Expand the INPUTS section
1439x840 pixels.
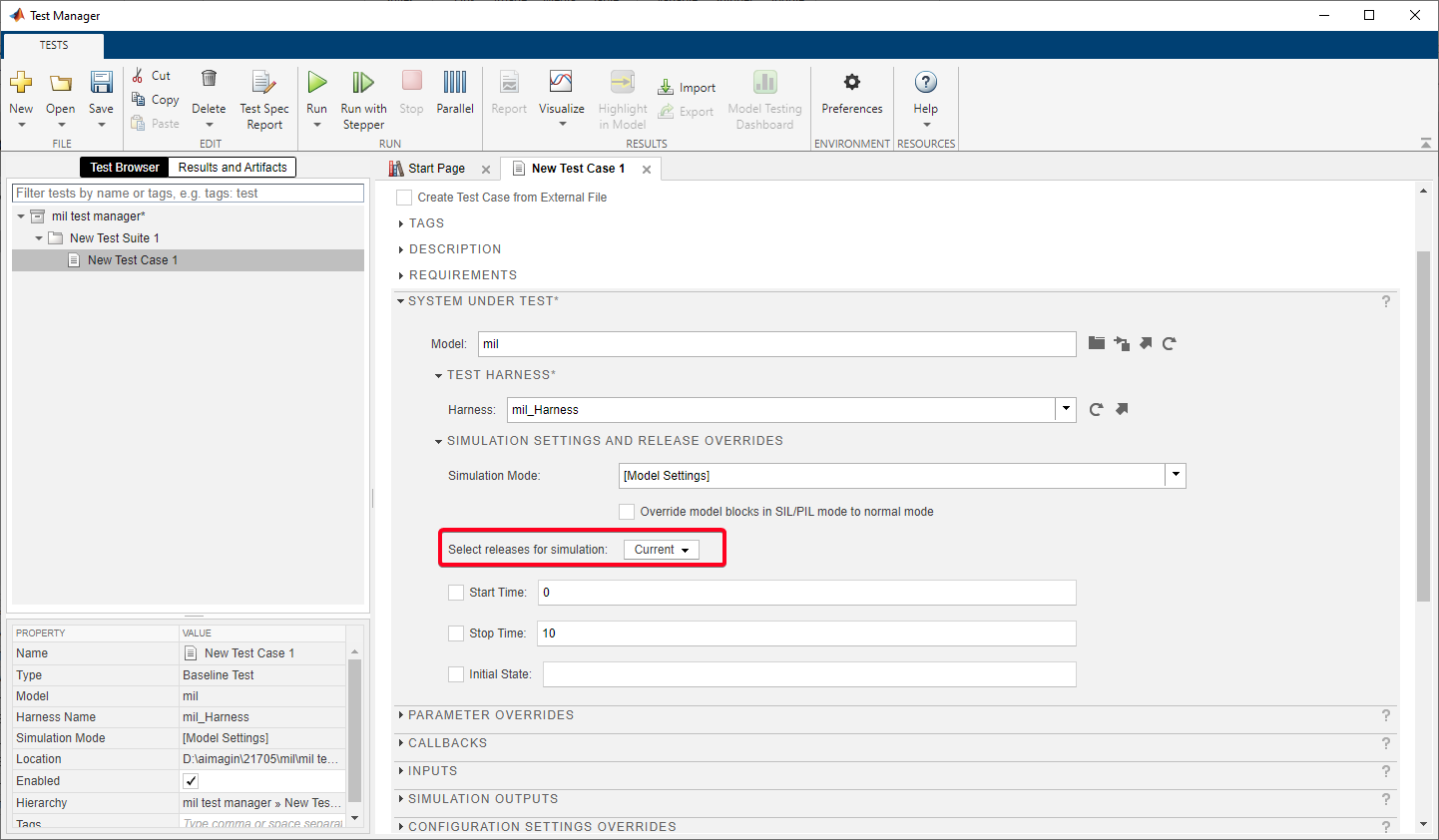pos(401,771)
